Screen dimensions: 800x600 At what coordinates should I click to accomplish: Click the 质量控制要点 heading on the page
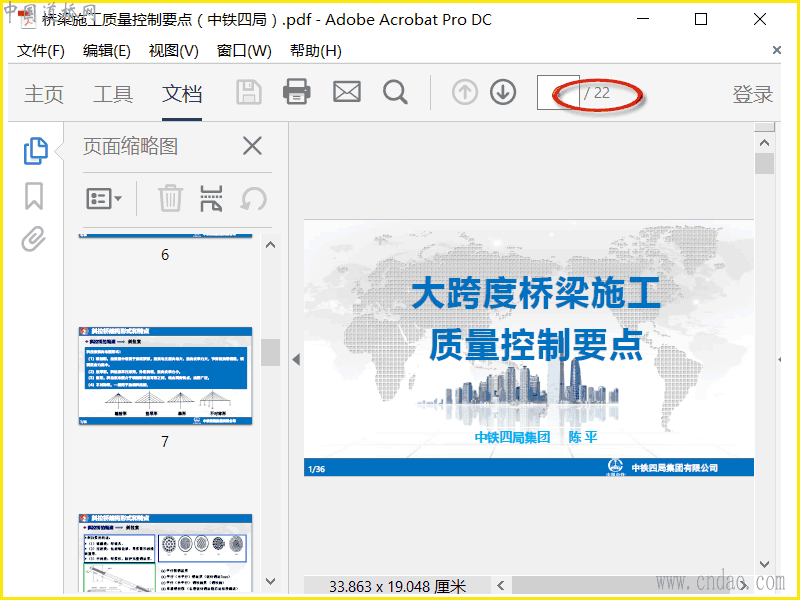point(536,345)
